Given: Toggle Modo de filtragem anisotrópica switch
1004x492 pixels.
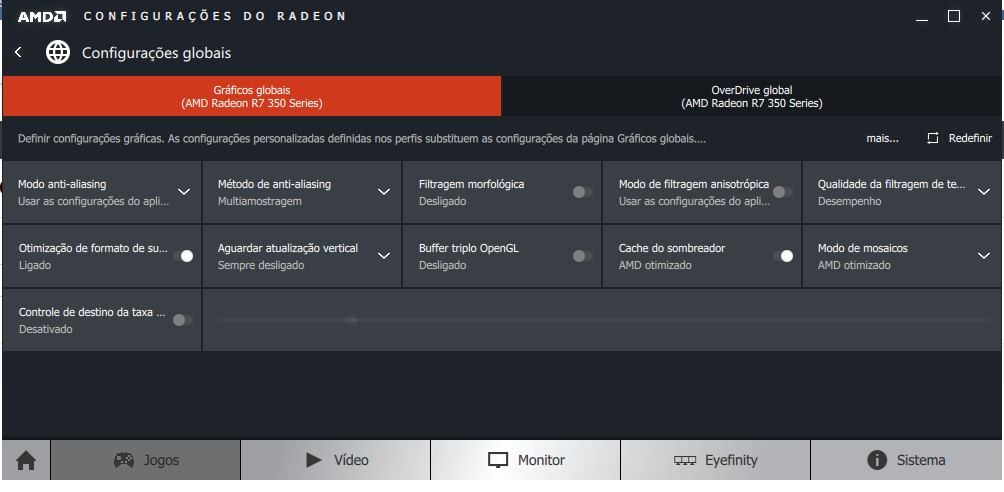Looking at the screenshot, I should [782, 192].
